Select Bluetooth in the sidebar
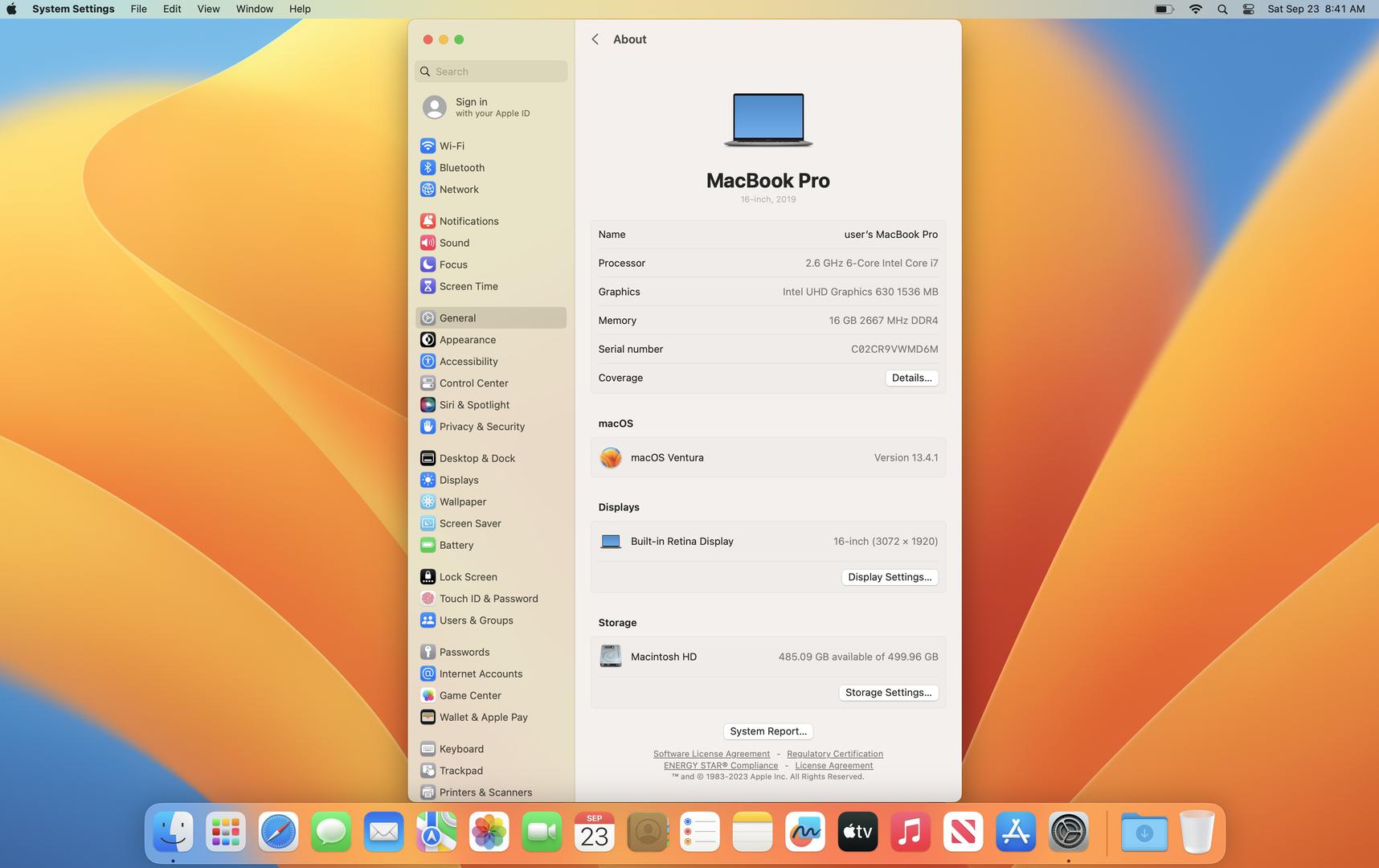 (x=461, y=168)
